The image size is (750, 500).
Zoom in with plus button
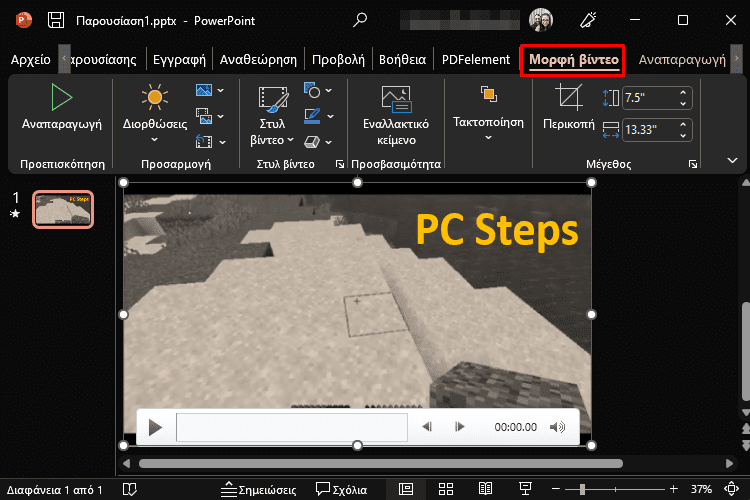pos(673,489)
